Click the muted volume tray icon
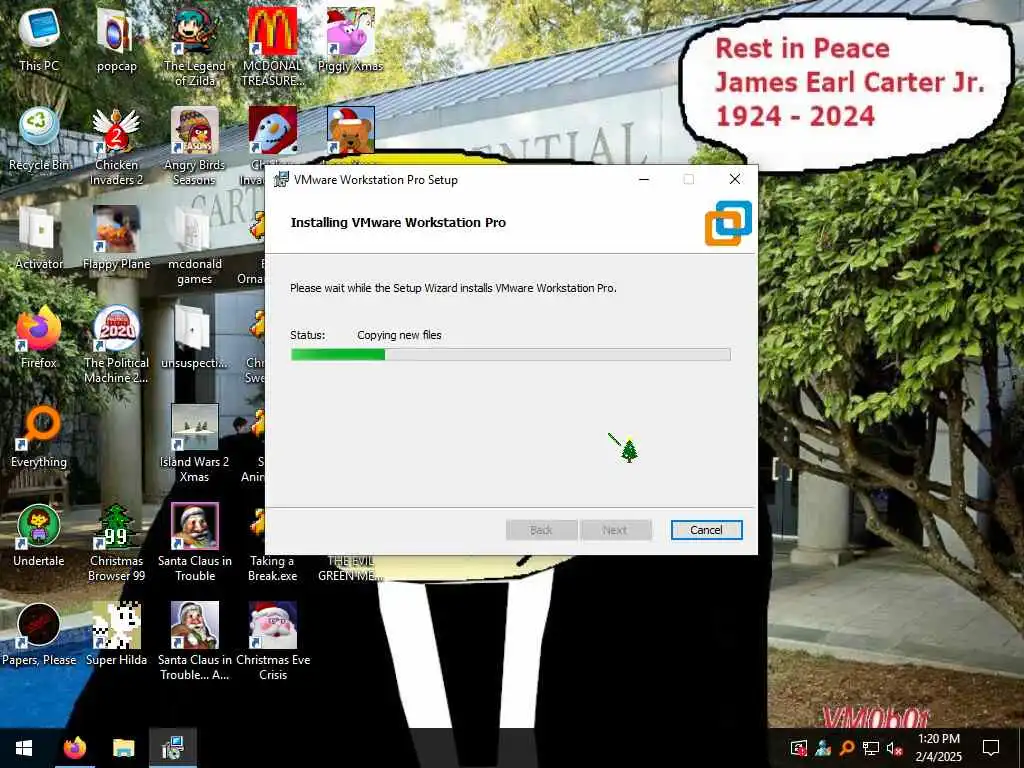 894,748
